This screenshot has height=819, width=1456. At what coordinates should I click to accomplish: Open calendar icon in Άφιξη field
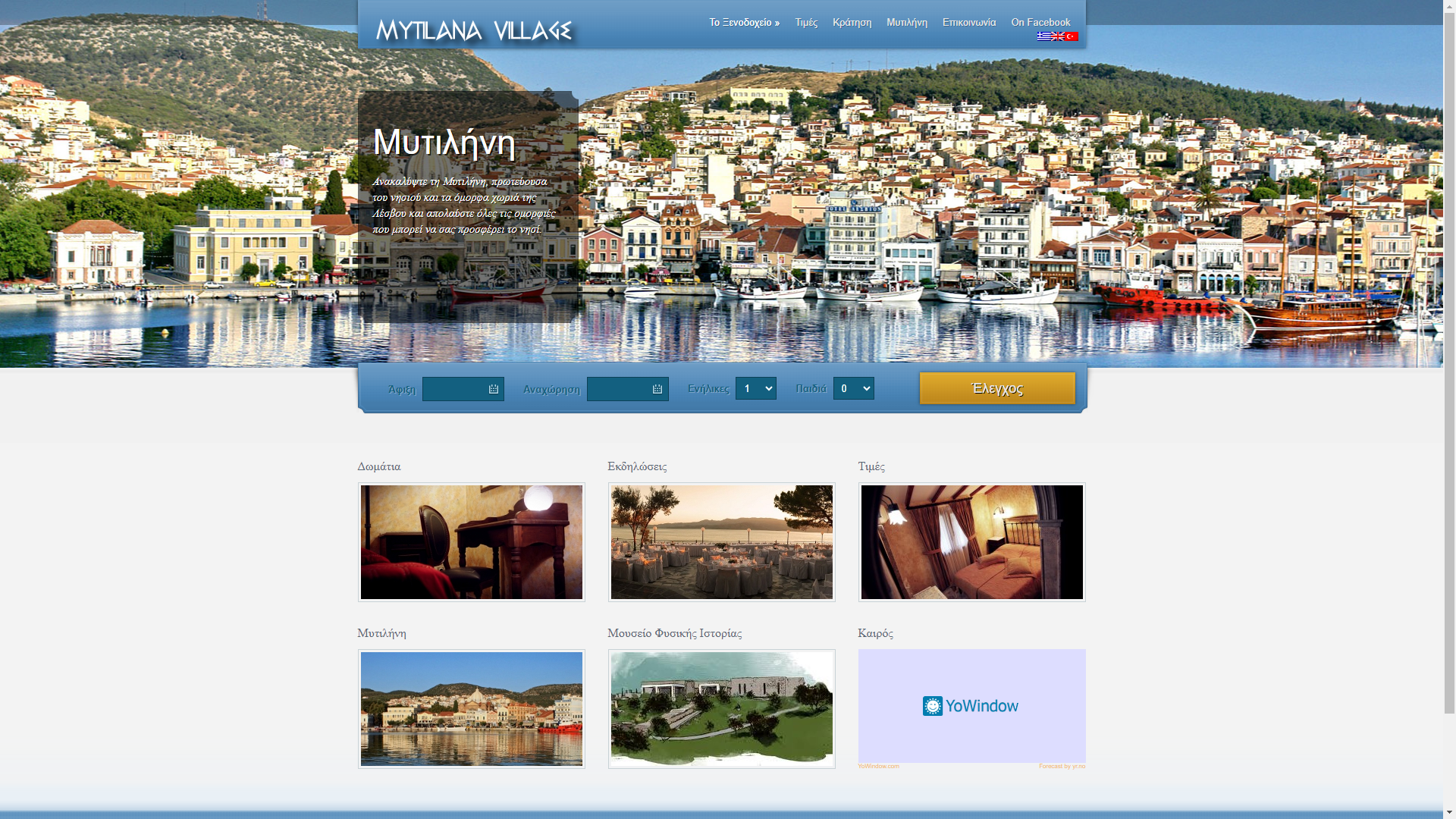(494, 389)
